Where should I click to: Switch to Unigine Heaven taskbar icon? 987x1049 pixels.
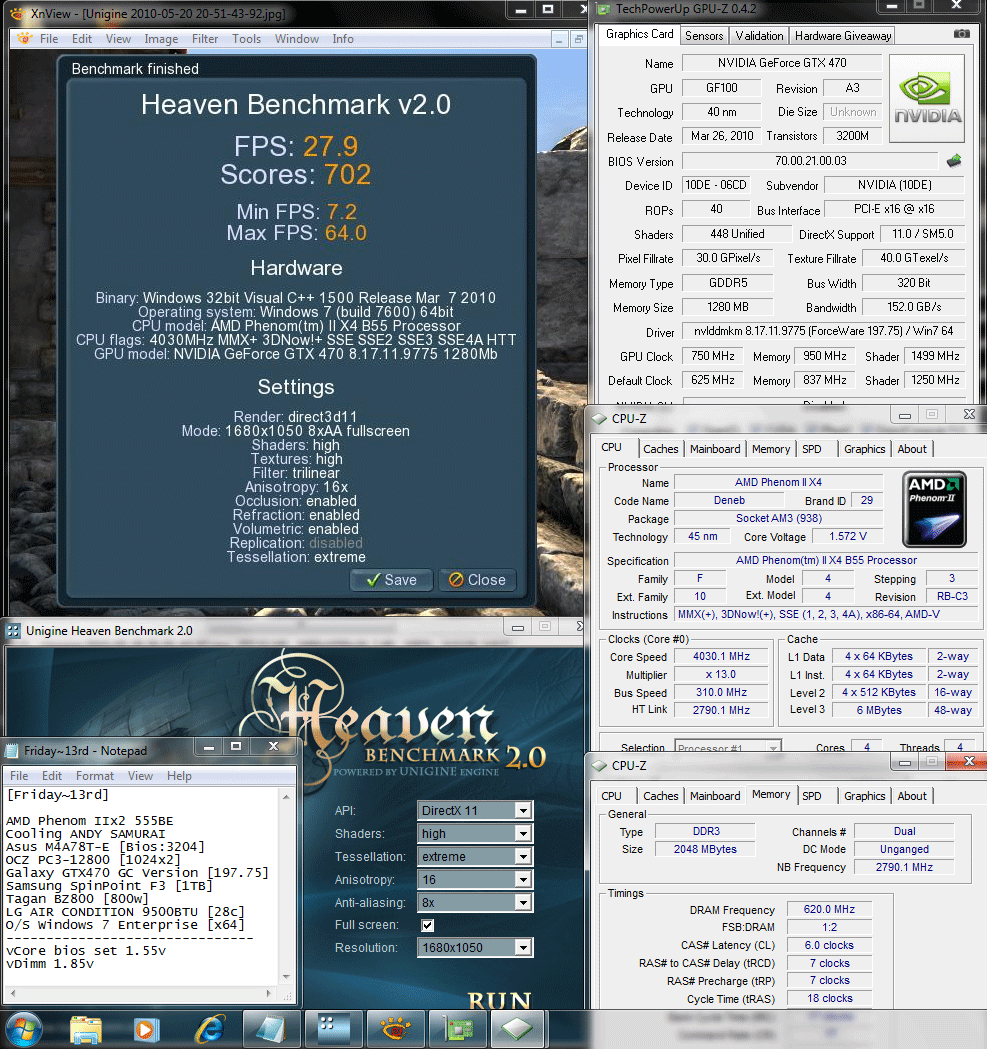pyautogui.click(x=334, y=1029)
